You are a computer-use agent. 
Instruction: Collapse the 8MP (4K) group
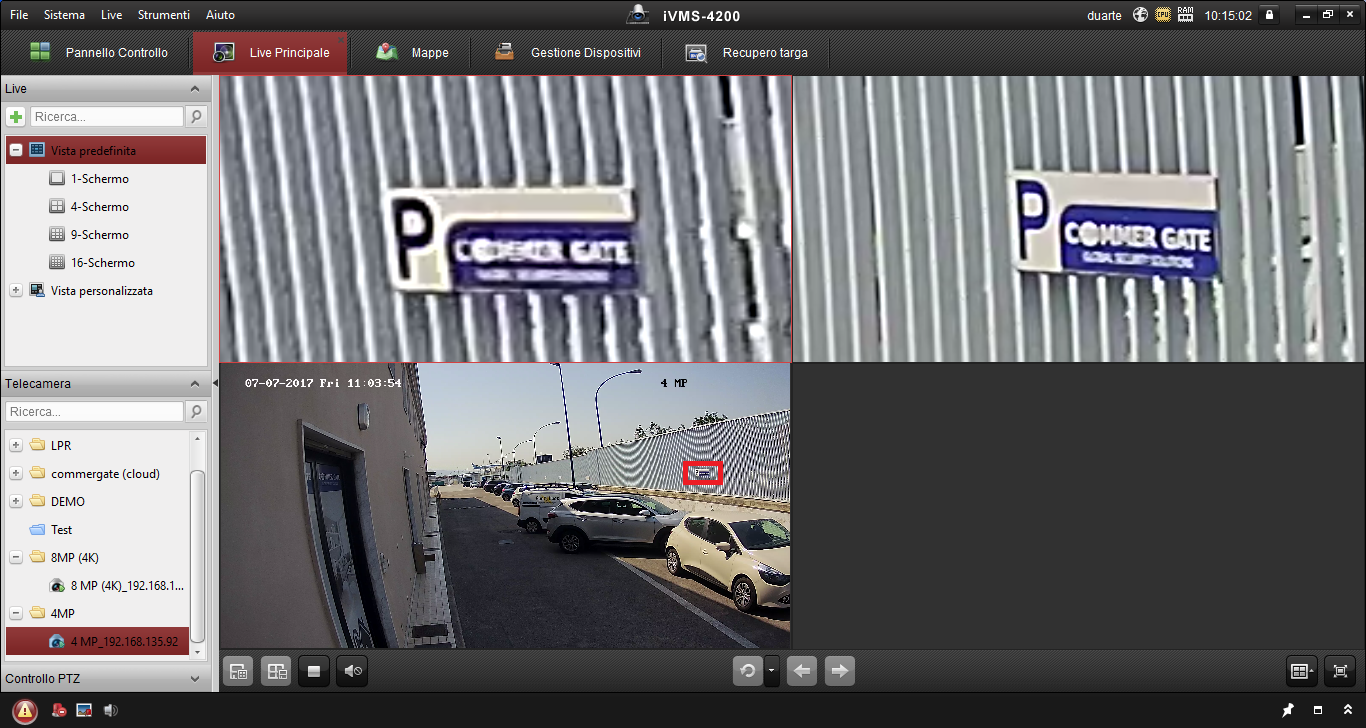click(16, 557)
